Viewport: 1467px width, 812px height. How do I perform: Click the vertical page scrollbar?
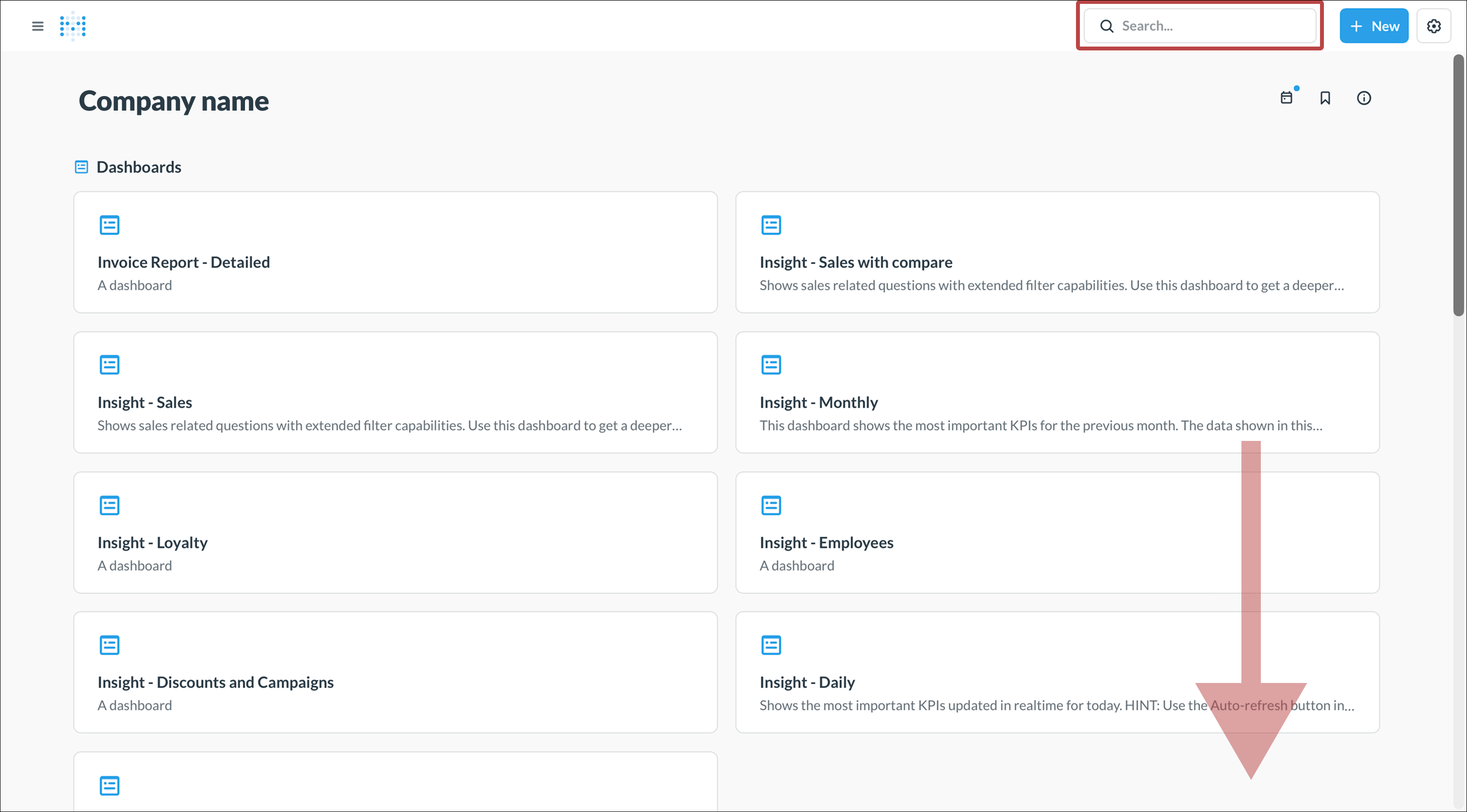(1458, 185)
